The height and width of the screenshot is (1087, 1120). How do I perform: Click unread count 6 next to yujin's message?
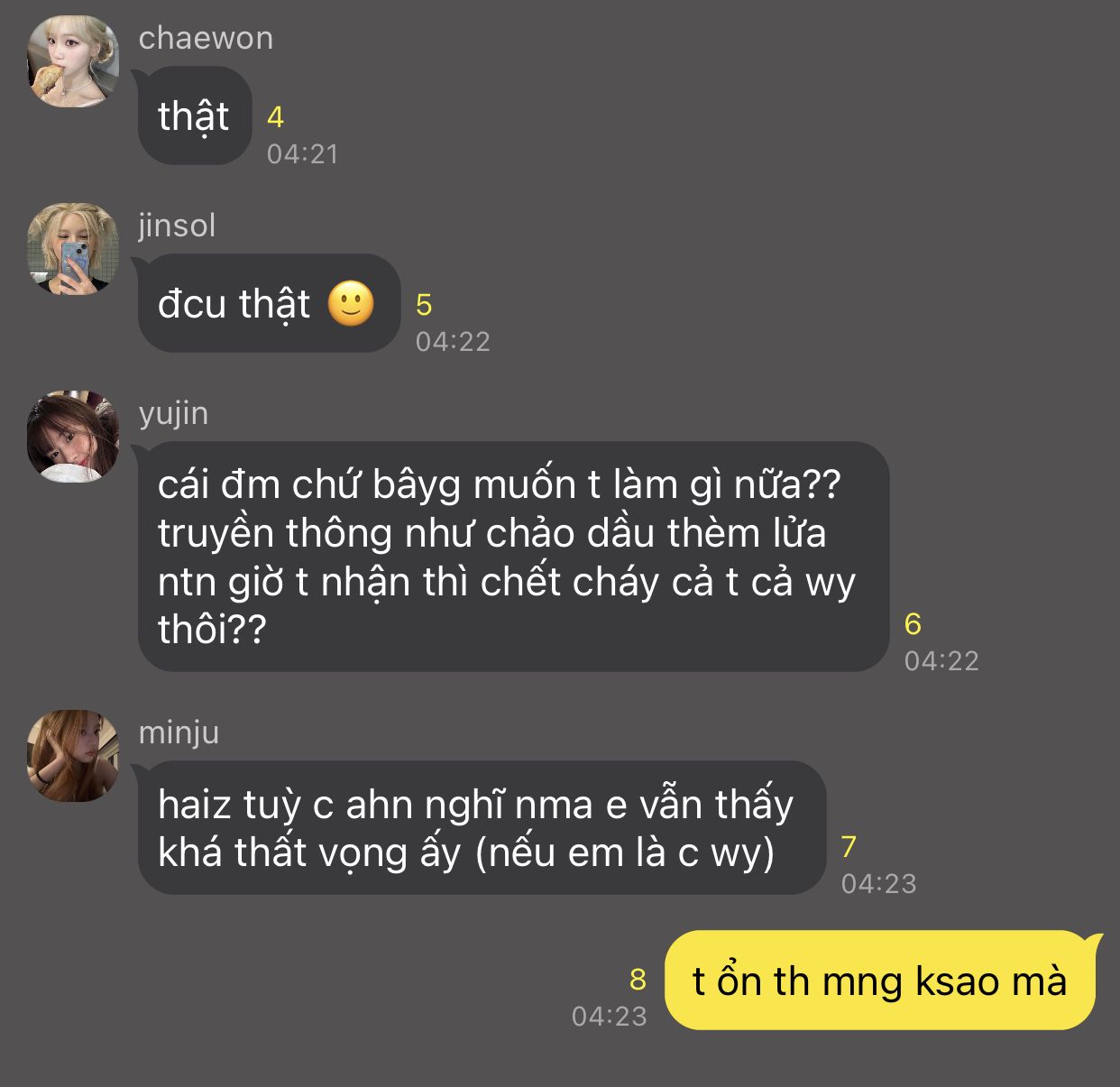913,623
